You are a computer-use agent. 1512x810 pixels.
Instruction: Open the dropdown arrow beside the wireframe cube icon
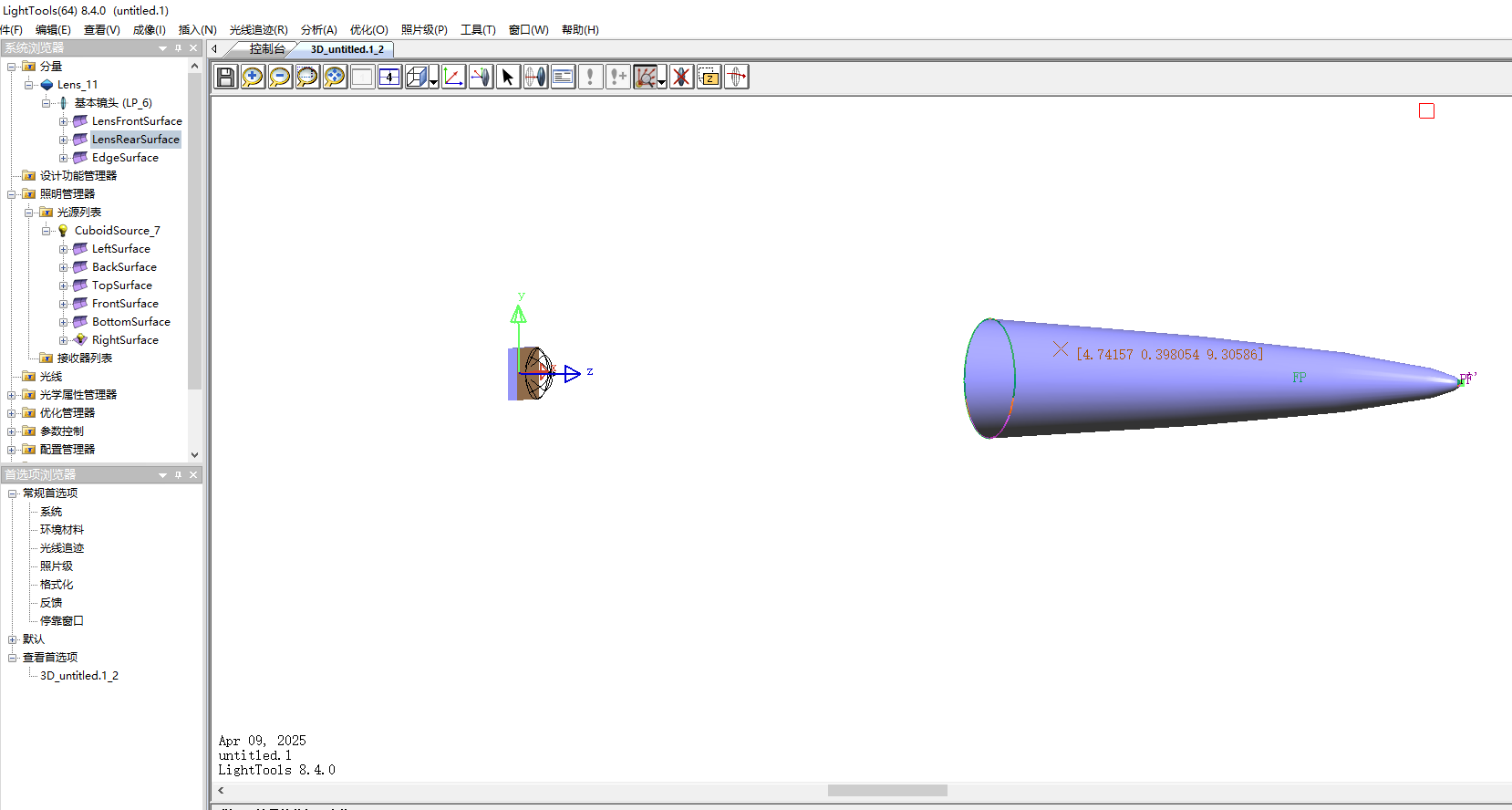433,81
